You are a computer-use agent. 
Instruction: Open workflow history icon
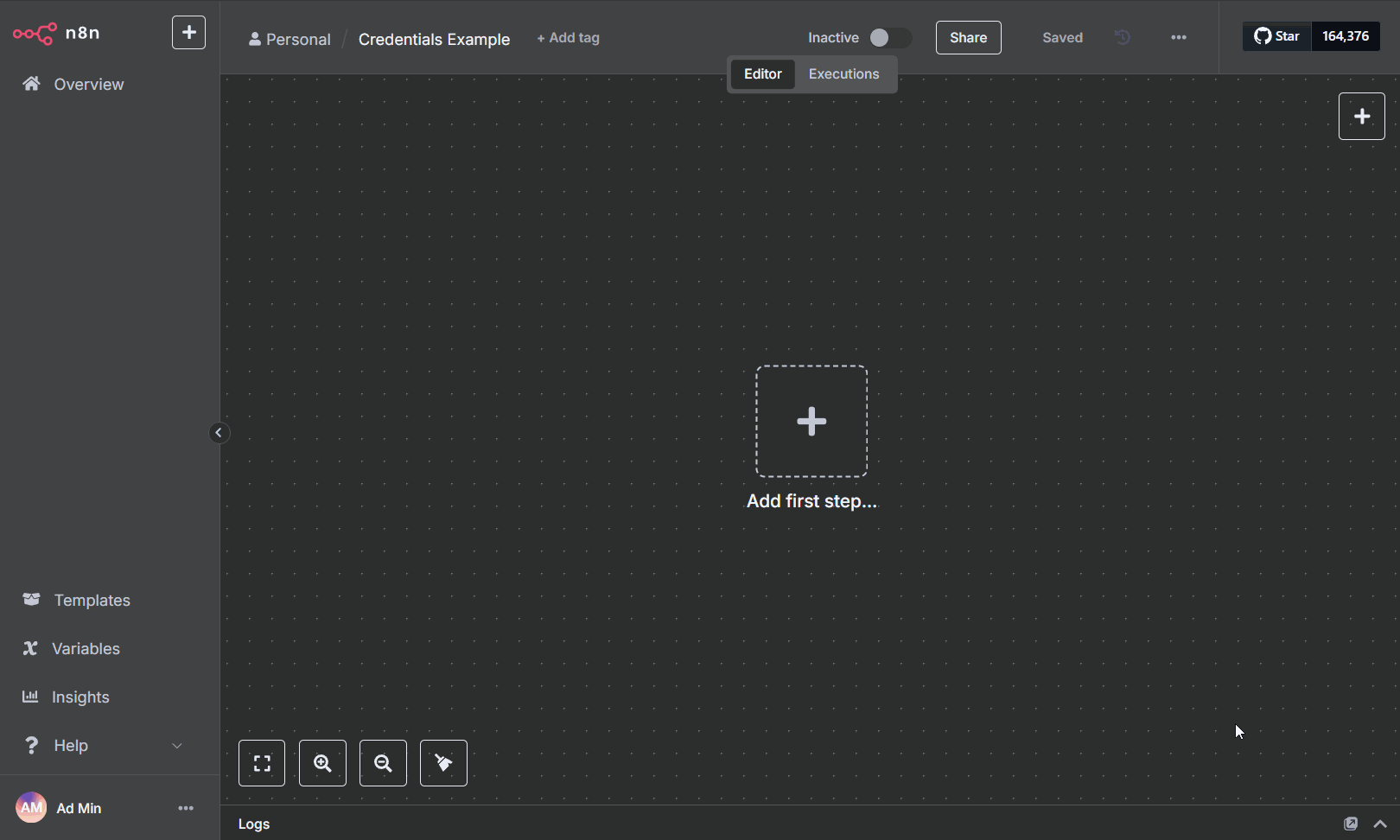point(1122,37)
